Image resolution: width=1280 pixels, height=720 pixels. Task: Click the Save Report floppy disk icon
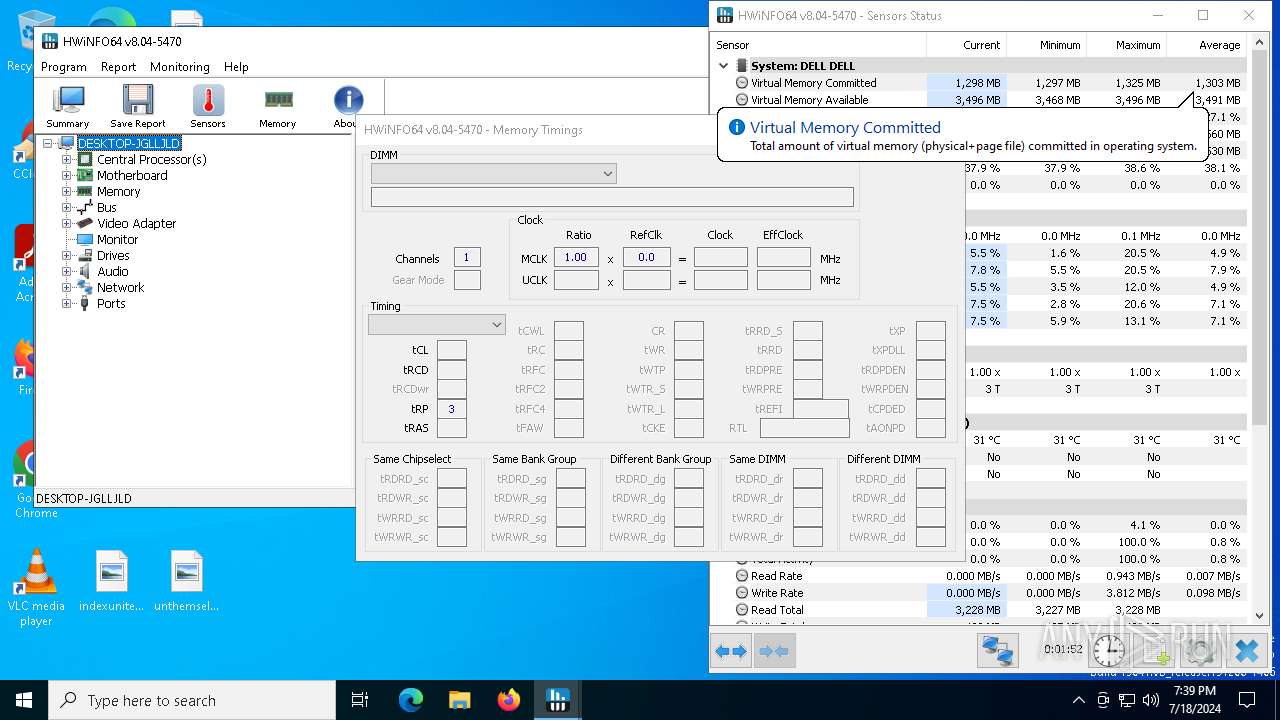138,106
